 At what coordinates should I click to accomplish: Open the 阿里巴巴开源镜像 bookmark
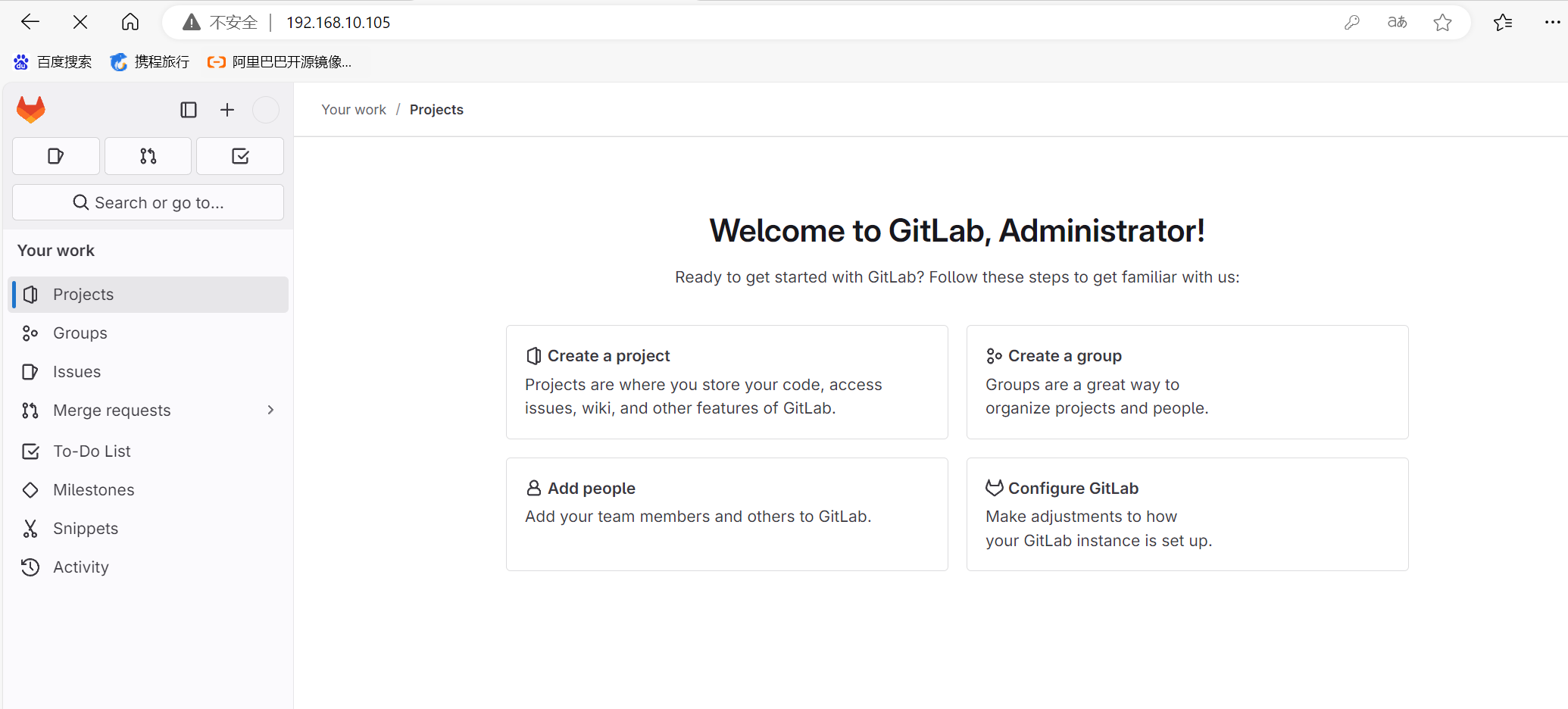point(280,62)
